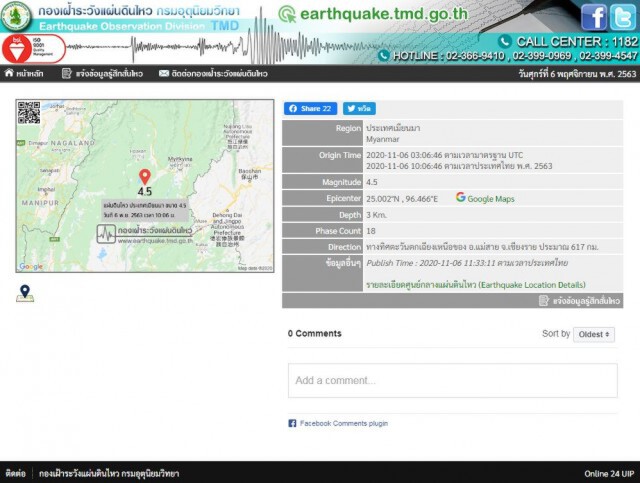Viewport: 640px width, 483px height.
Task: Open ติดต่อกองเฝ้าระวังแผ่นดินไหว menu item
Action: pos(219,73)
